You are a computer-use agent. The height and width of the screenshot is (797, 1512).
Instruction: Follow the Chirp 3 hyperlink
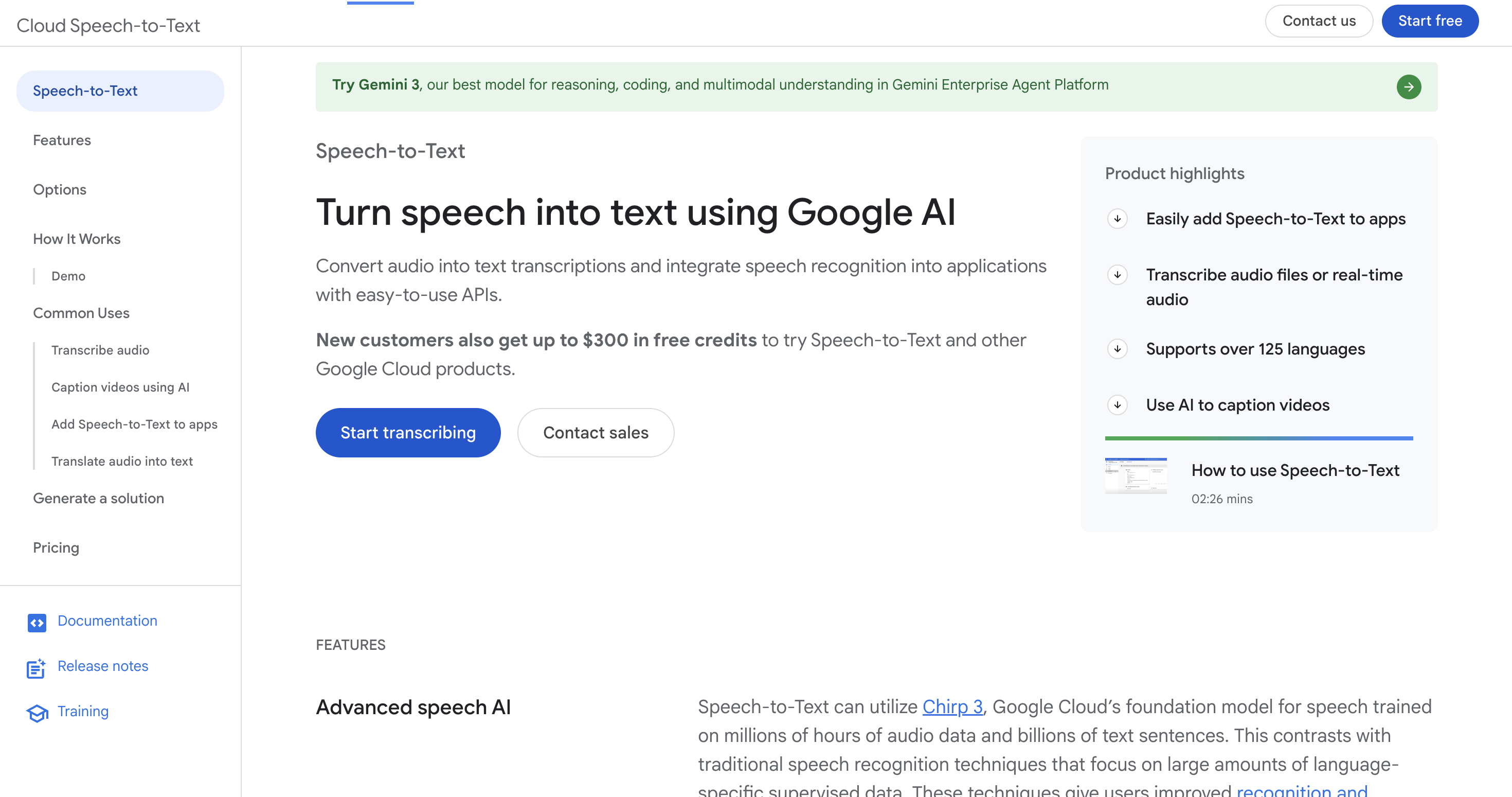coord(952,706)
